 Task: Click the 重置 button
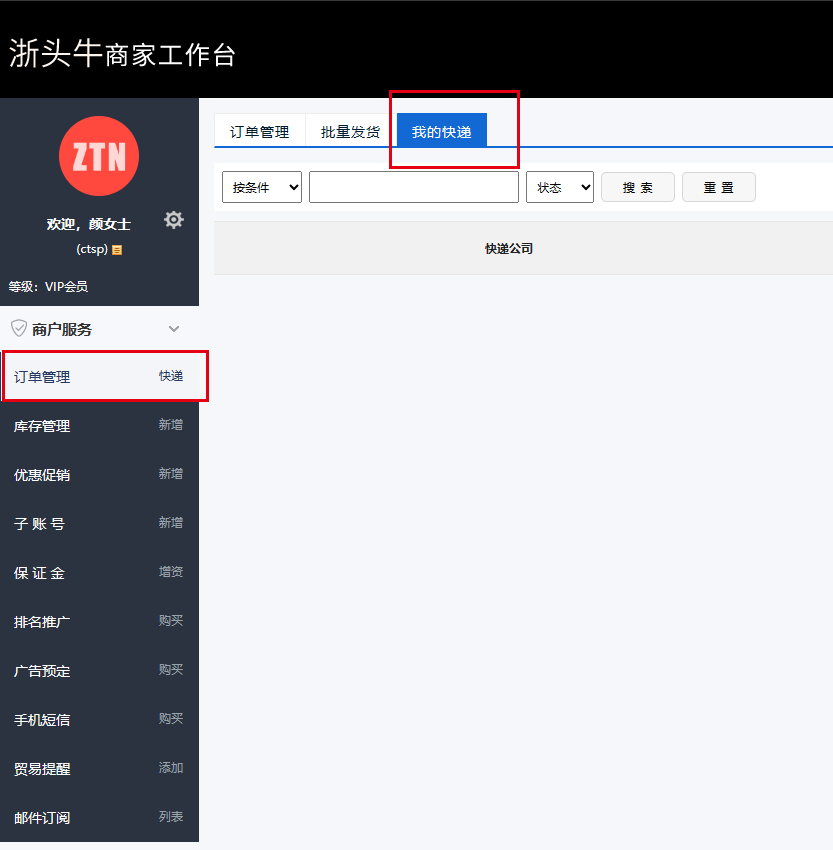click(x=719, y=188)
